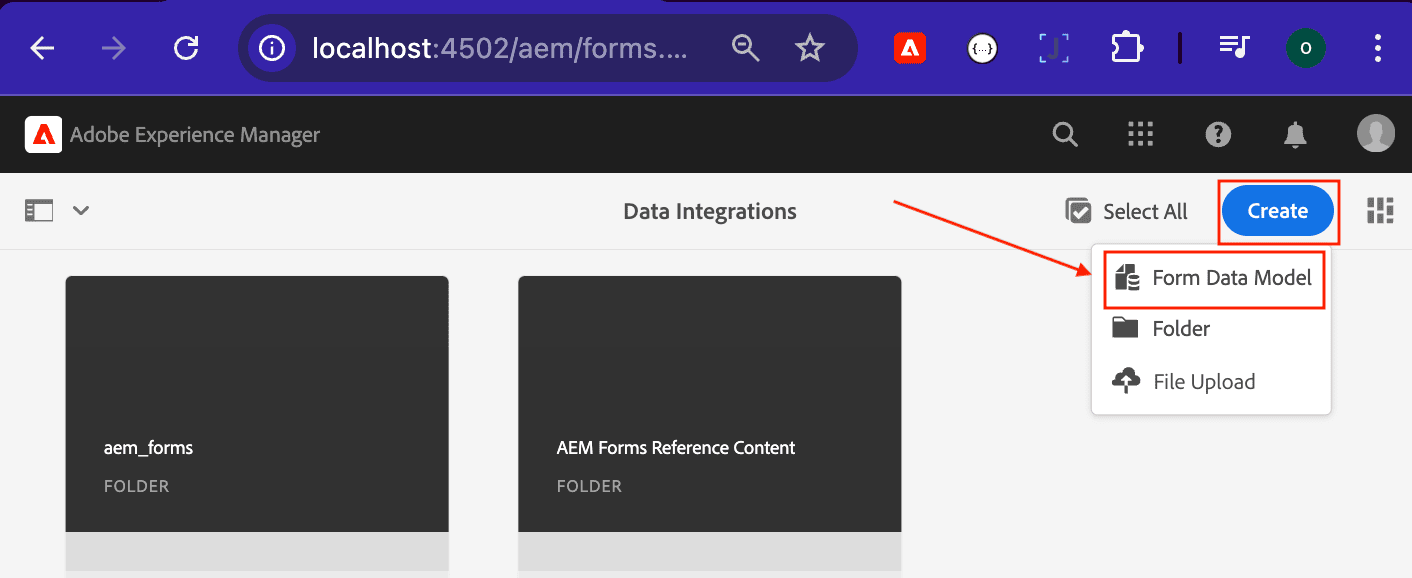Image resolution: width=1412 pixels, height=578 pixels.
Task: Open the AEM Help question mark
Action: click(x=1218, y=134)
